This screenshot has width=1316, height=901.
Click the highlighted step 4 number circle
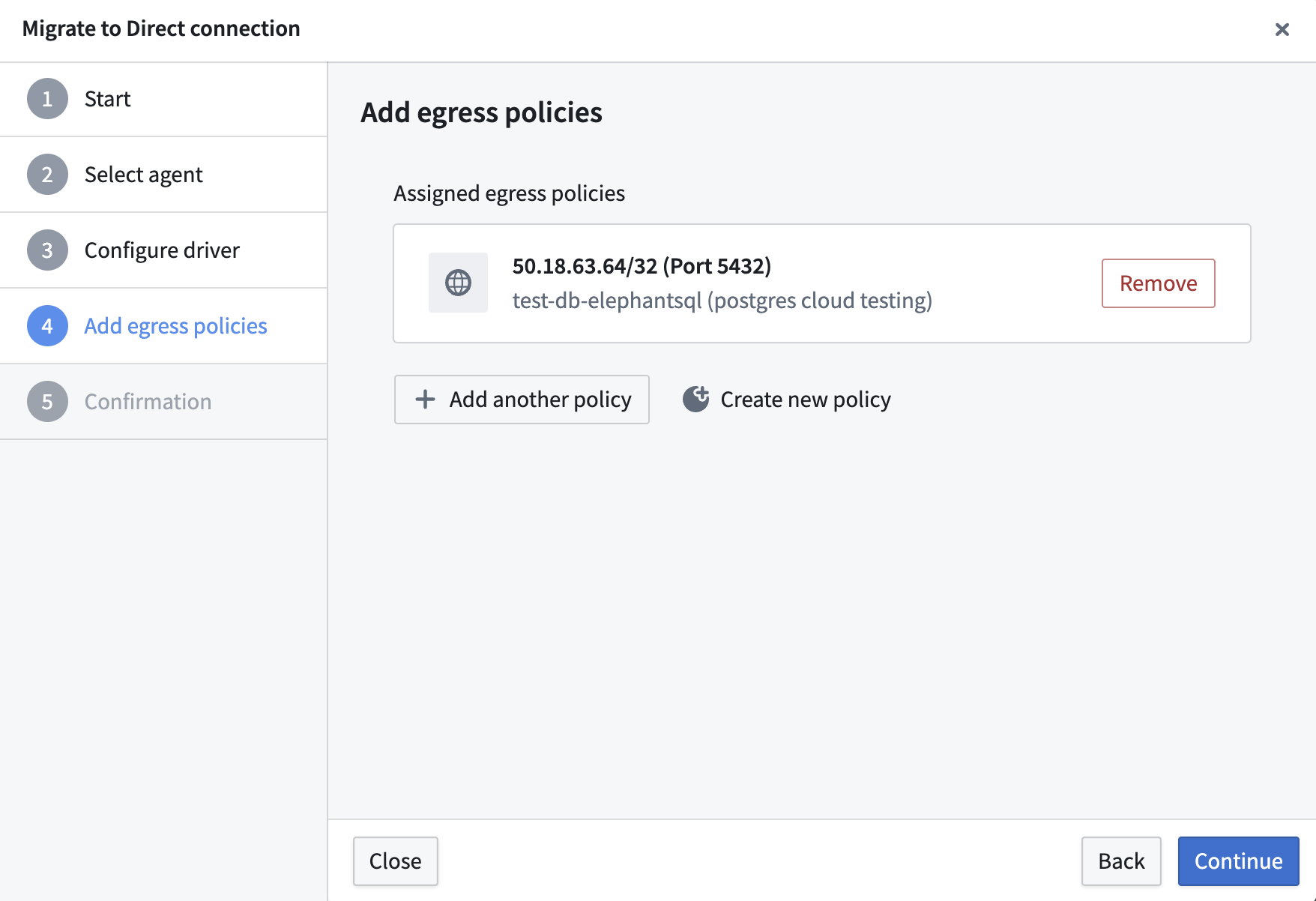tap(47, 326)
